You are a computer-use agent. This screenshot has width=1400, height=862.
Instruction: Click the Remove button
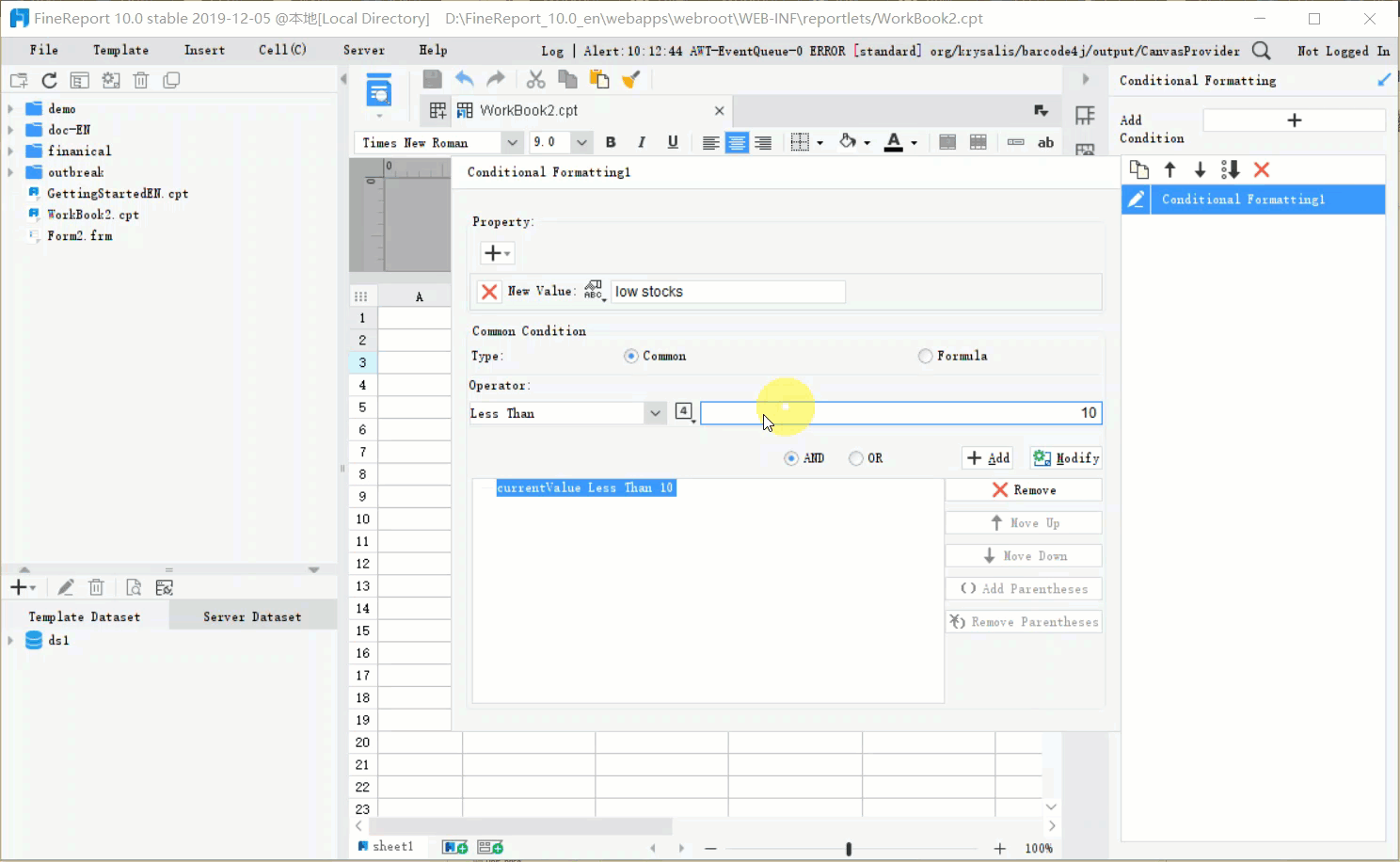pos(1024,490)
